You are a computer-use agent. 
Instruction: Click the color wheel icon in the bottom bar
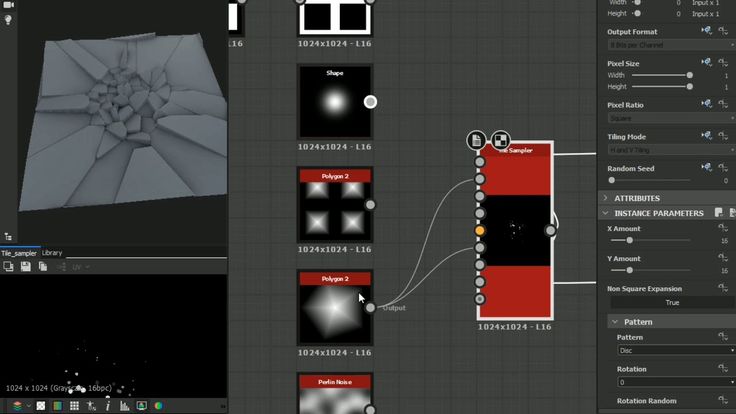click(x=158, y=406)
